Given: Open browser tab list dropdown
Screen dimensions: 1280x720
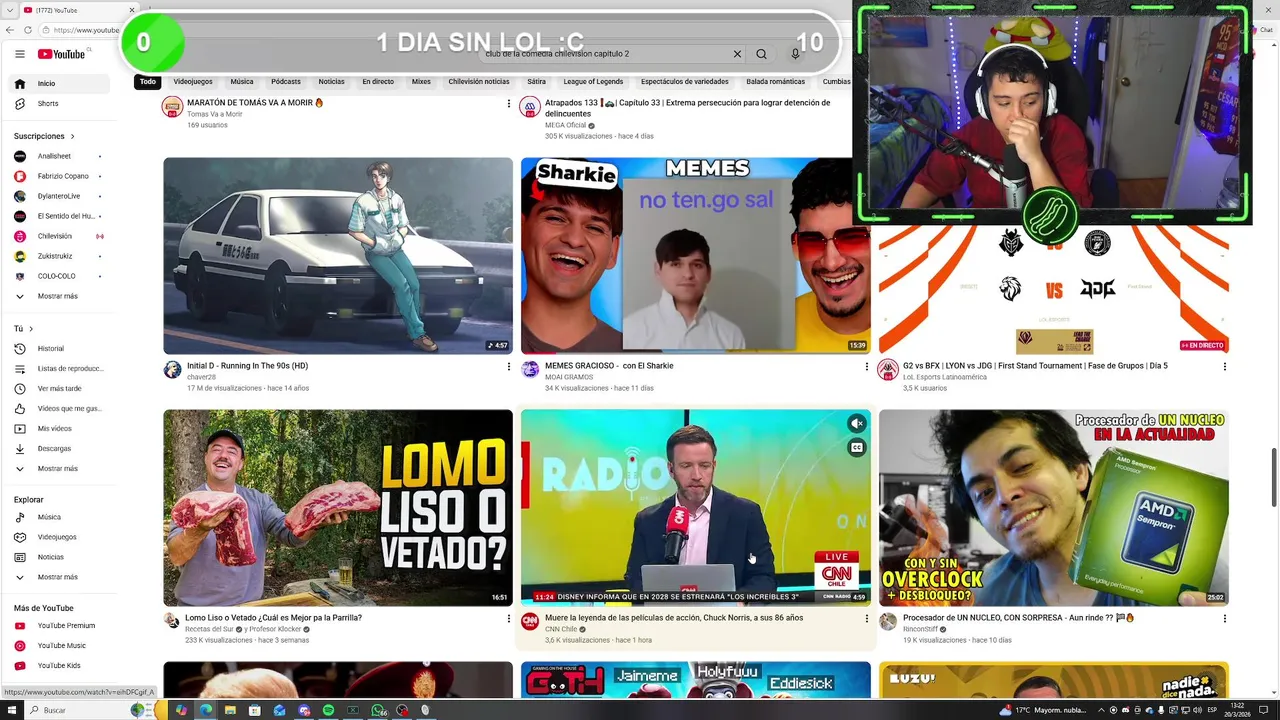Looking at the screenshot, I should pyautogui.click(x=10, y=10).
